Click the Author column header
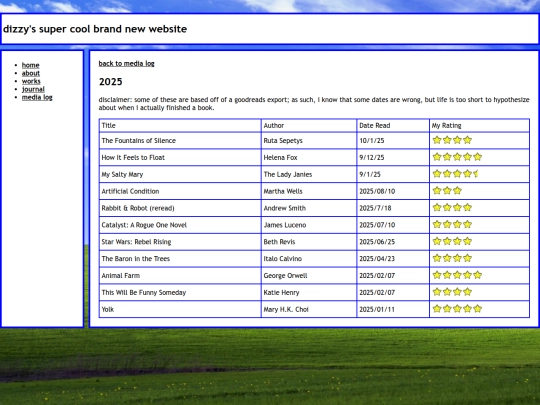 (309, 125)
